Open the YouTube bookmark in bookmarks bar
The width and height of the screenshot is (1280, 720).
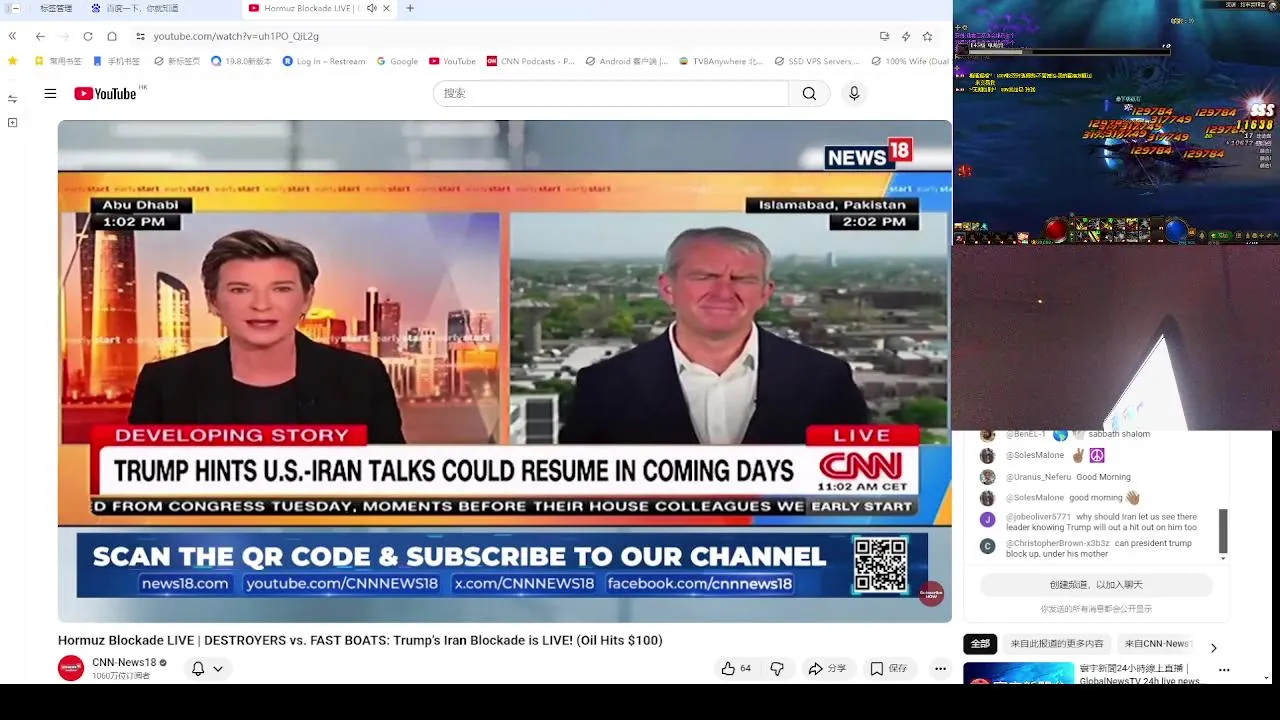coord(452,61)
